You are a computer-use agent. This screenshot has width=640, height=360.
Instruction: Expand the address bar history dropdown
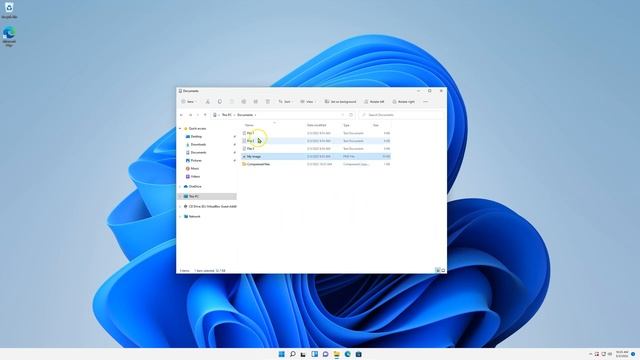[343, 115]
